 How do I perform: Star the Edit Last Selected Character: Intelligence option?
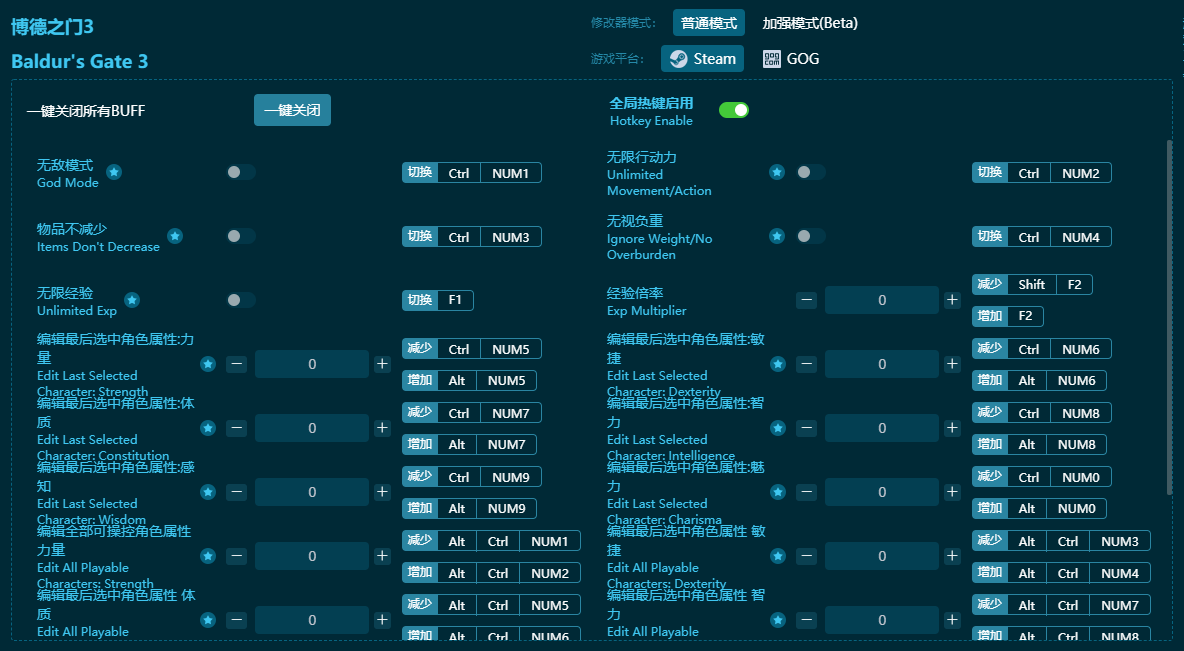click(778, 428)
